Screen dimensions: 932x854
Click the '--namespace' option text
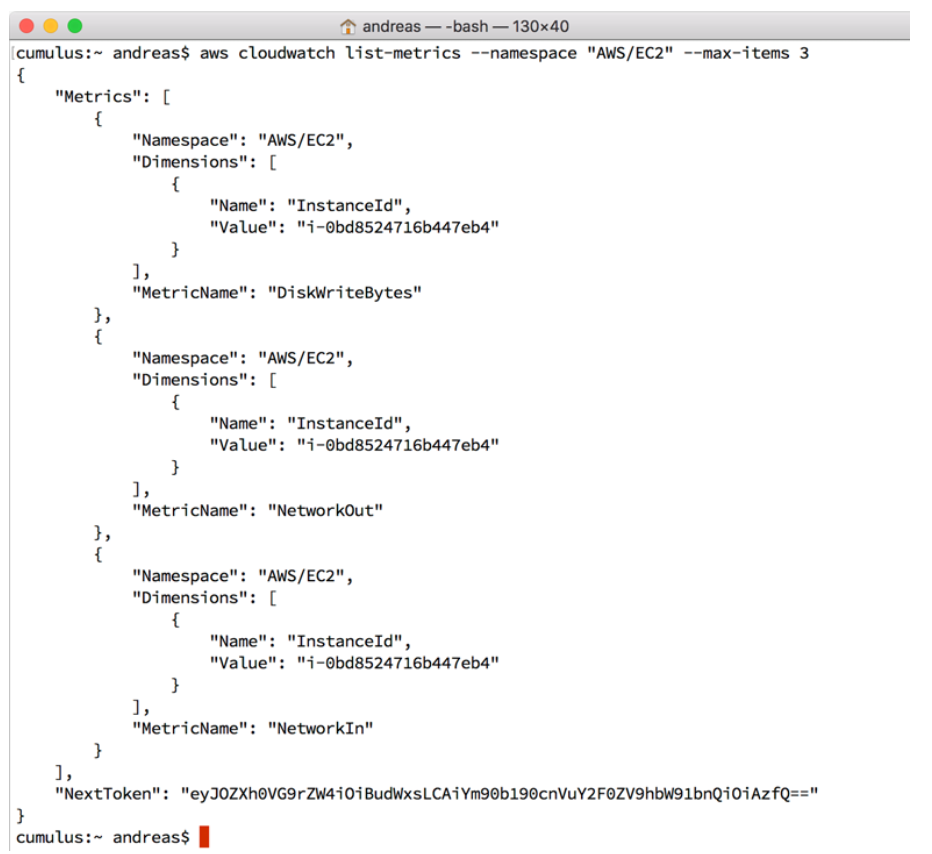pyautogui.click(x=524, y=53)
